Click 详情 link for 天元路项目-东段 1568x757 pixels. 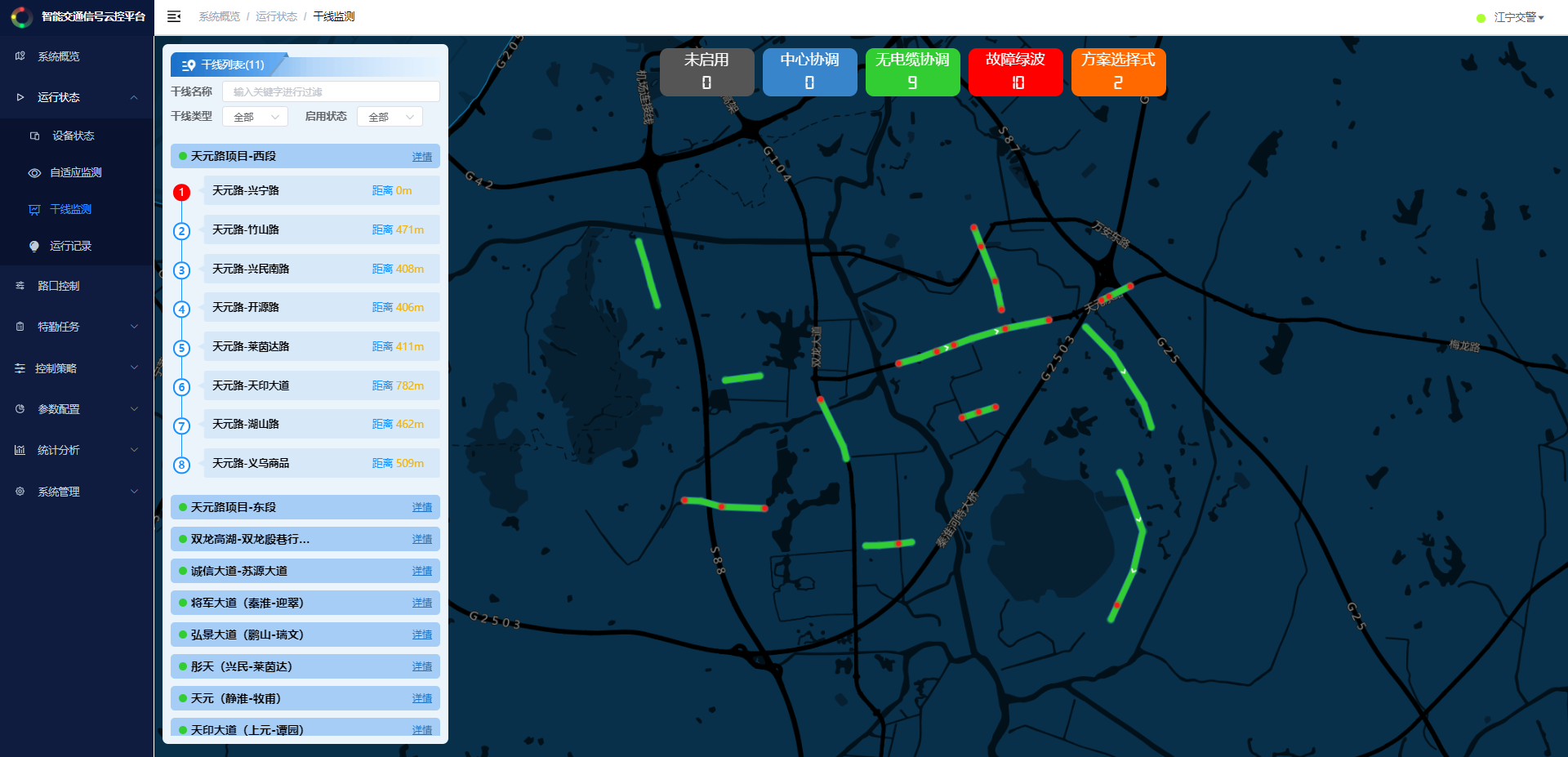422,507
